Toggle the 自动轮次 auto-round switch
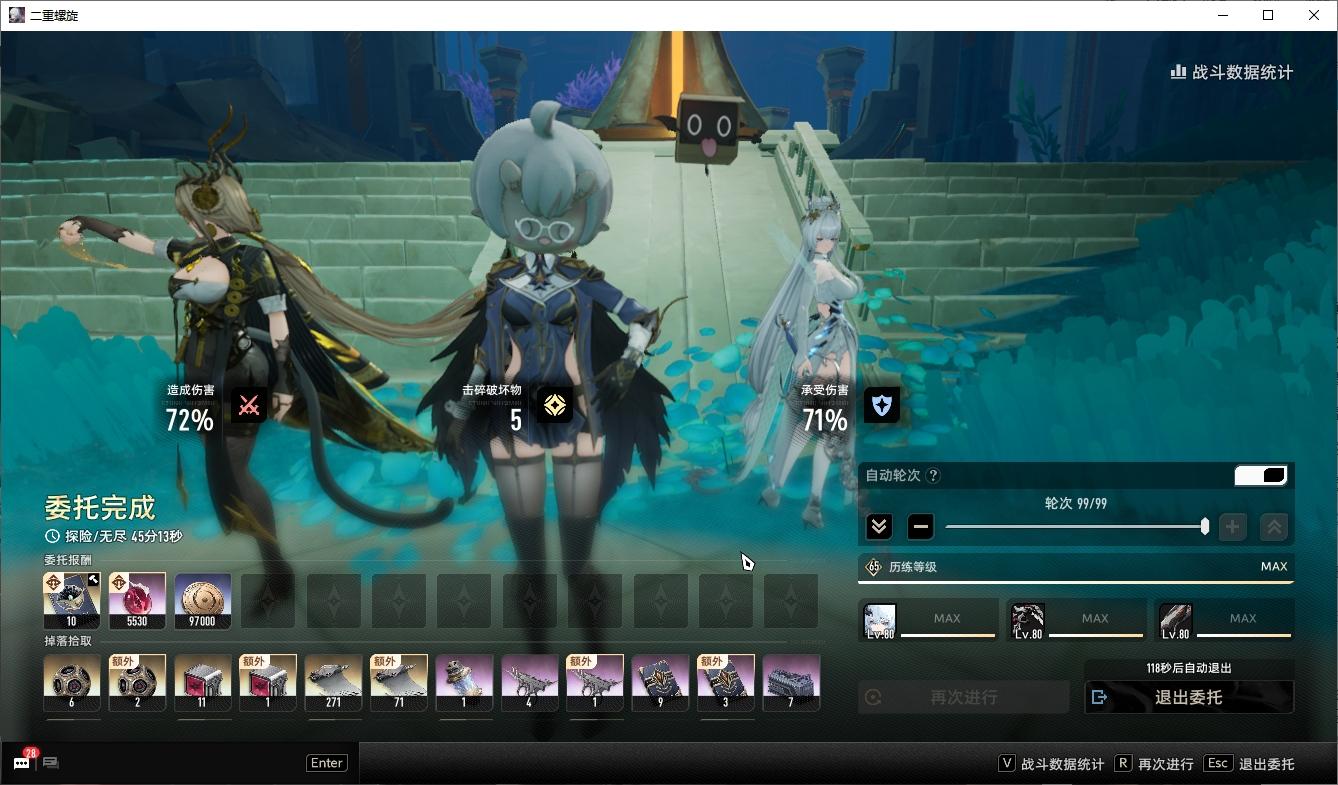Screen dimensions: 1338x785 pos(1260,475)
